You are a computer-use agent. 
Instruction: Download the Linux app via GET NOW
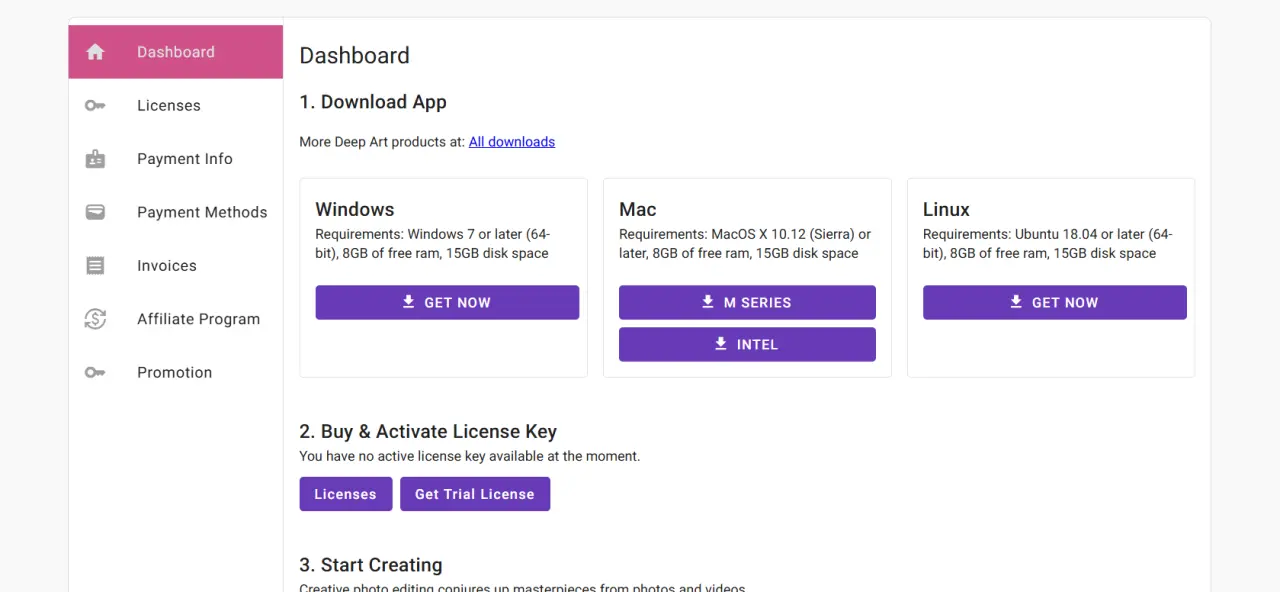1055,303
